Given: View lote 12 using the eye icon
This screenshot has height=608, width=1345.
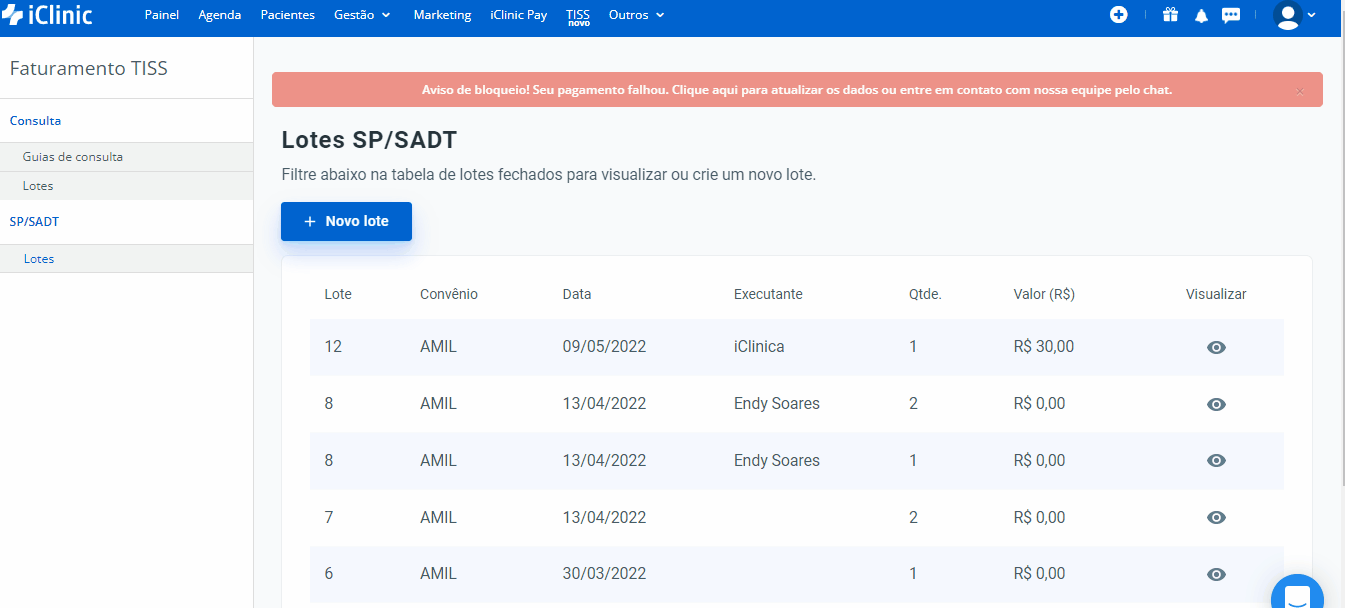Looking at the screenshot, I should coord(1216,347).
